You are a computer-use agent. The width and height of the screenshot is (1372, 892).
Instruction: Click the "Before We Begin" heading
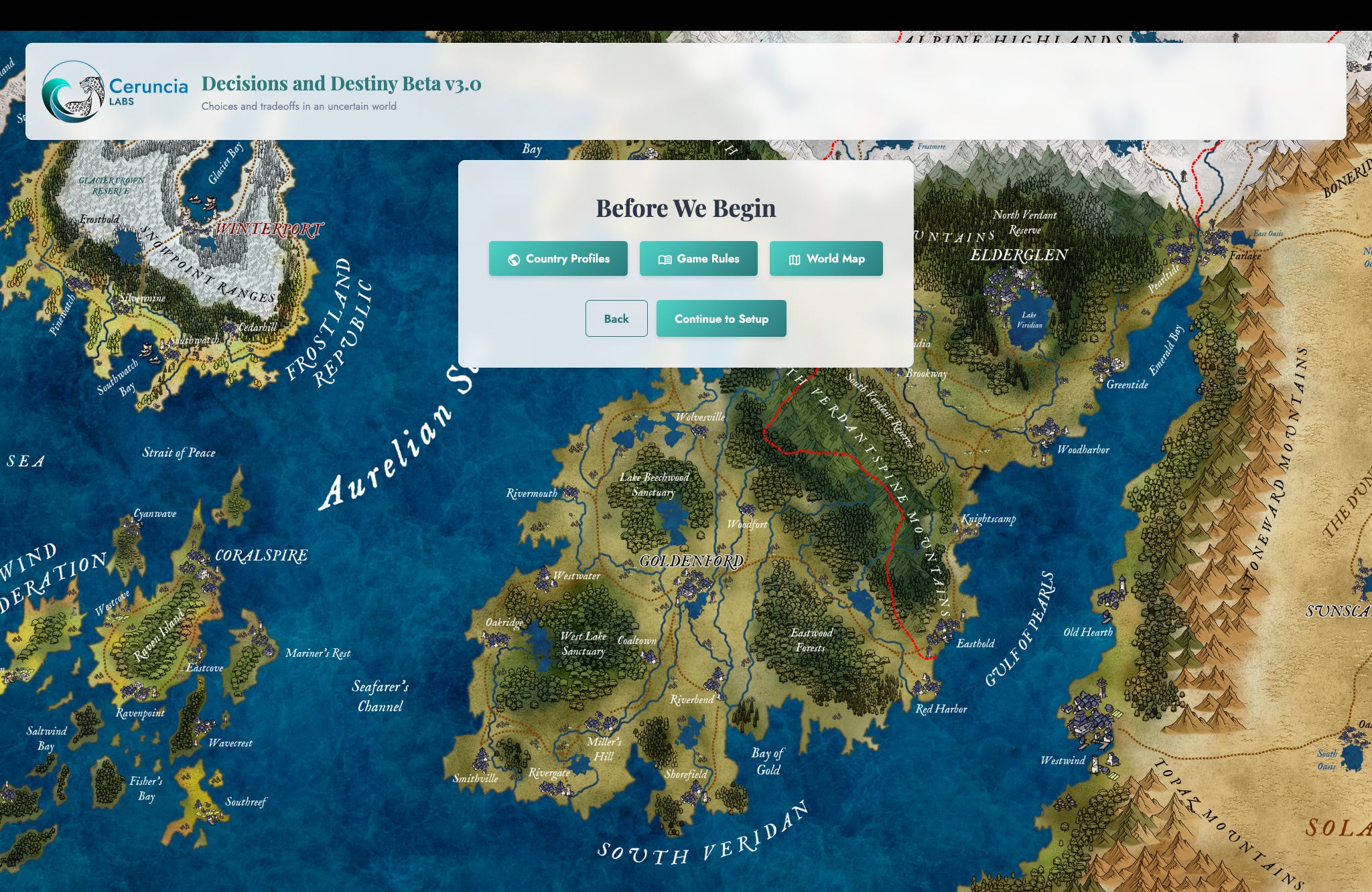[686, 208]
